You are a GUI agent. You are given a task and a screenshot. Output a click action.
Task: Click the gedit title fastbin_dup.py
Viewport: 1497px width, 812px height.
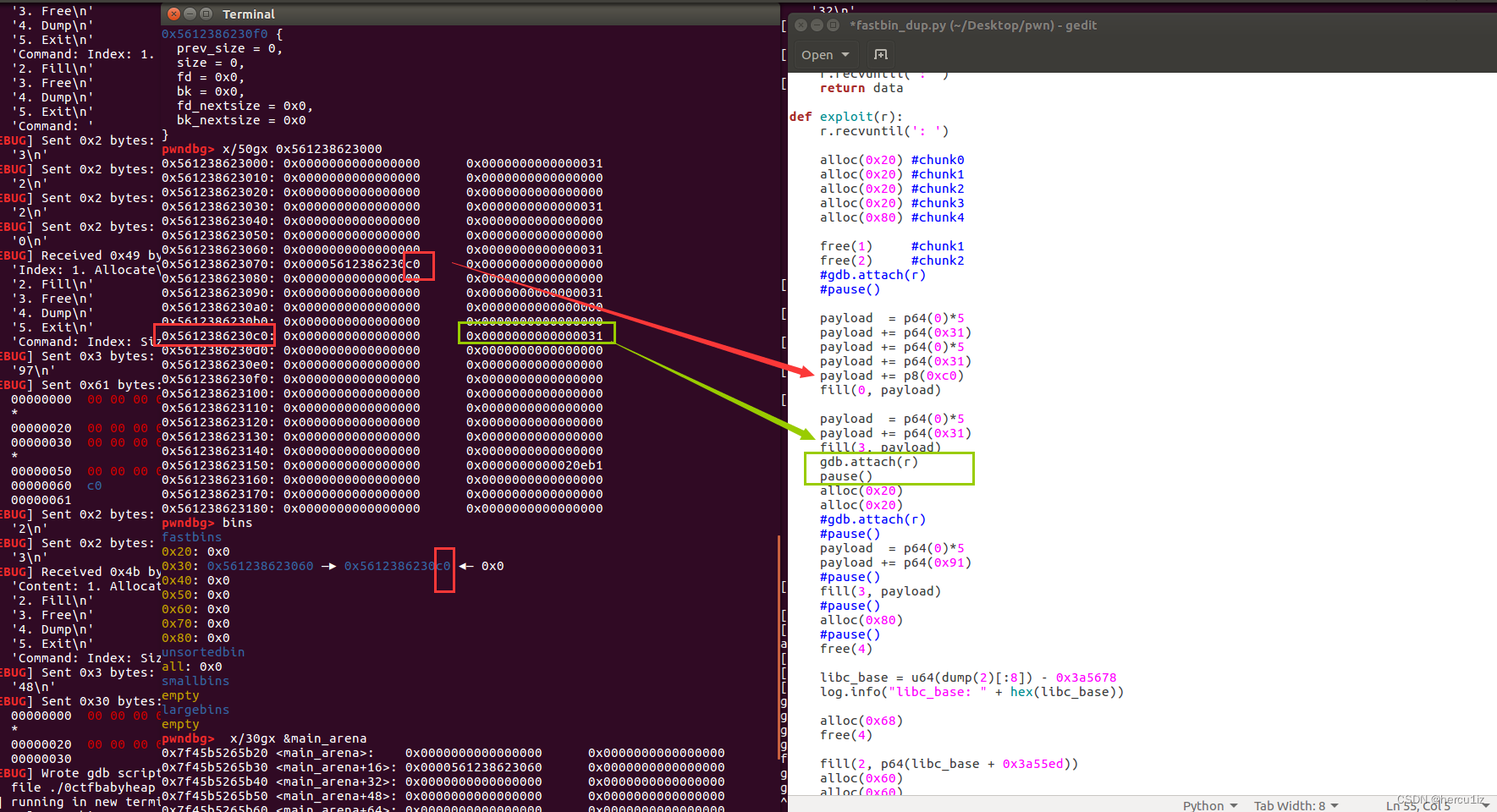[973, 25]
